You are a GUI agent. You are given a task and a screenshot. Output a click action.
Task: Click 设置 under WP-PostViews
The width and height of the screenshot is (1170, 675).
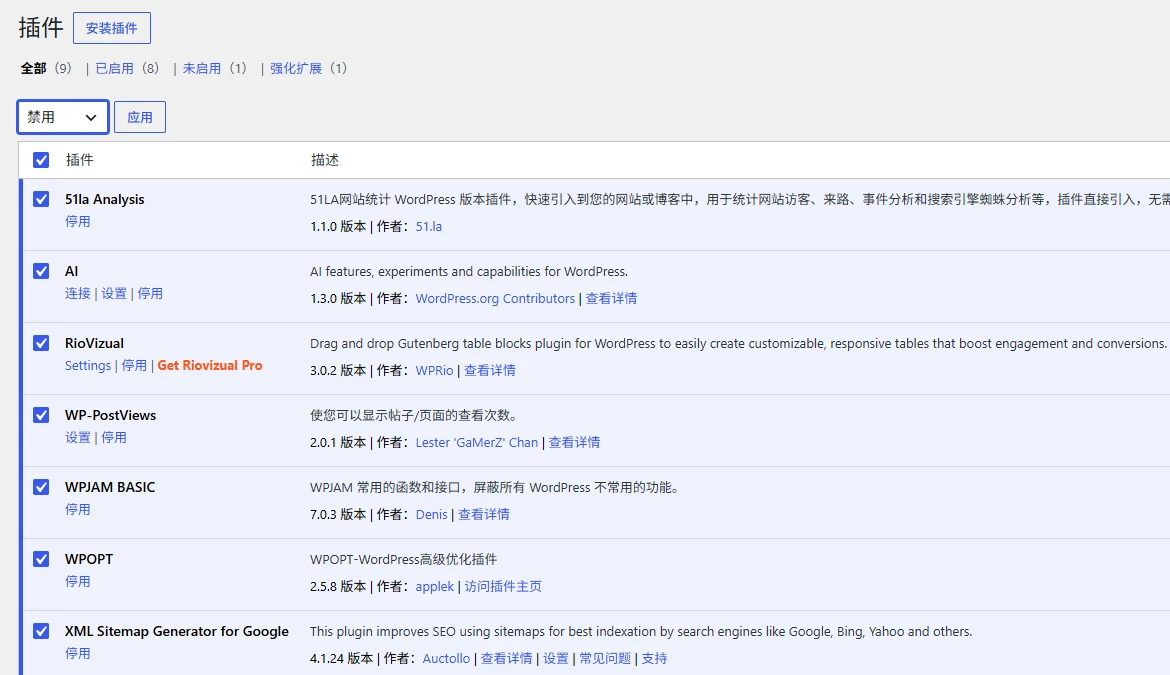tap(78, 437)
